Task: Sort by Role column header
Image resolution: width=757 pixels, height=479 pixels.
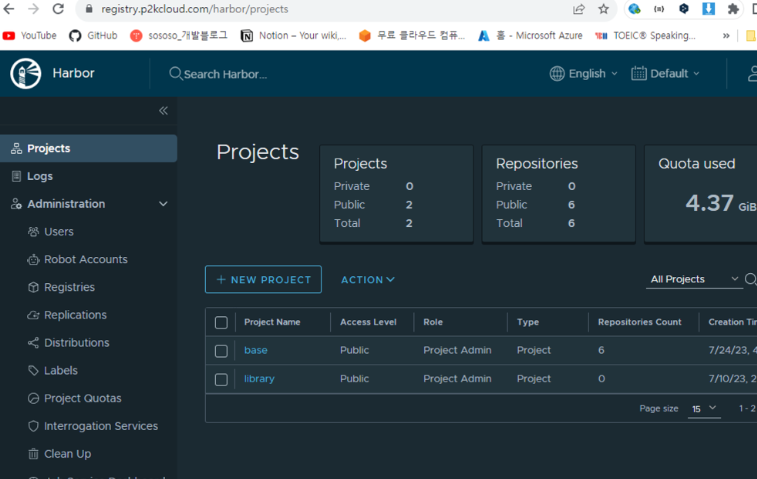Action: (433, 322)
